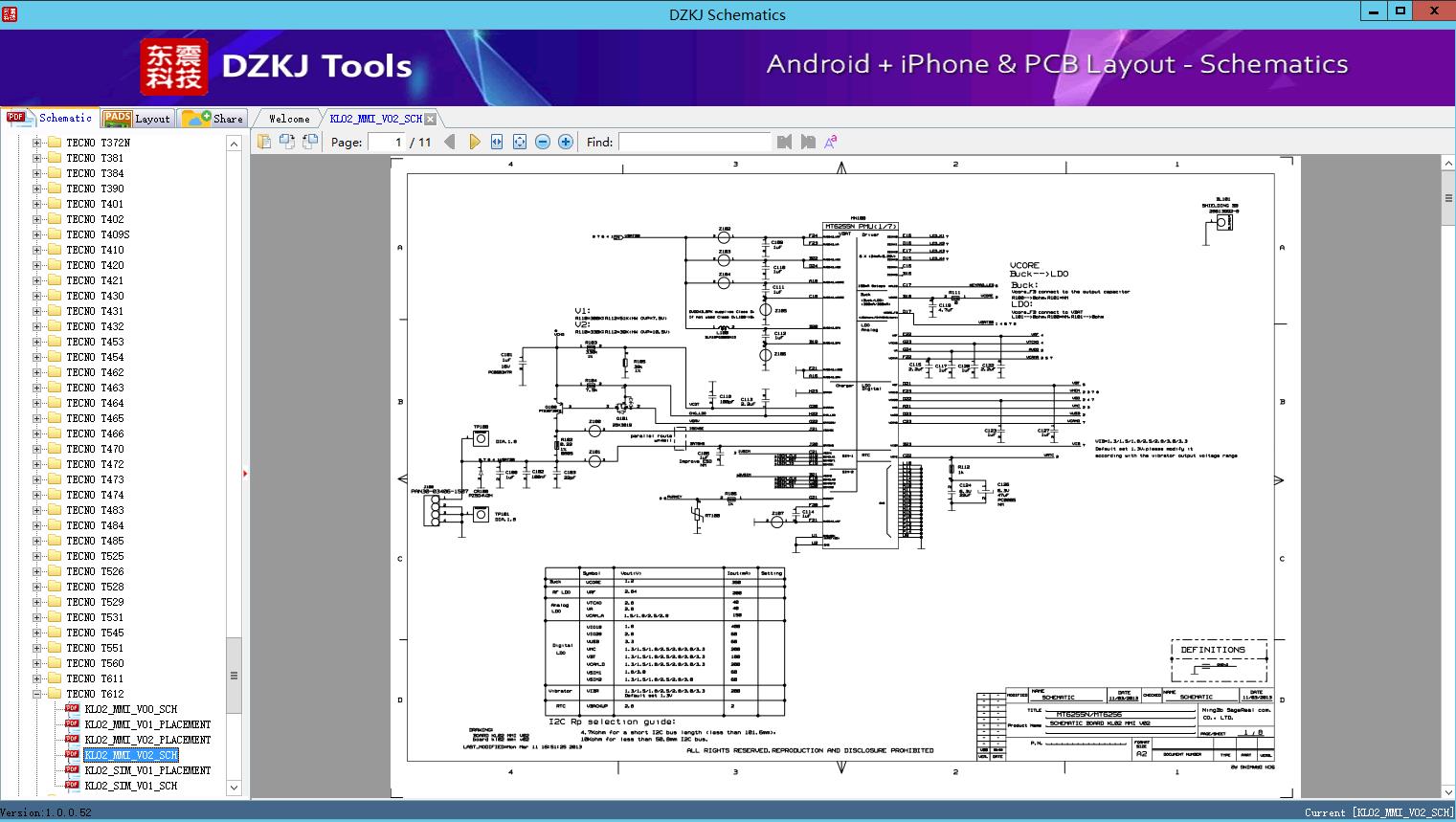
Task: Click the PDF icon of KL02_MMI_V02_PLACEMENT
Action: tap(72, 740)
